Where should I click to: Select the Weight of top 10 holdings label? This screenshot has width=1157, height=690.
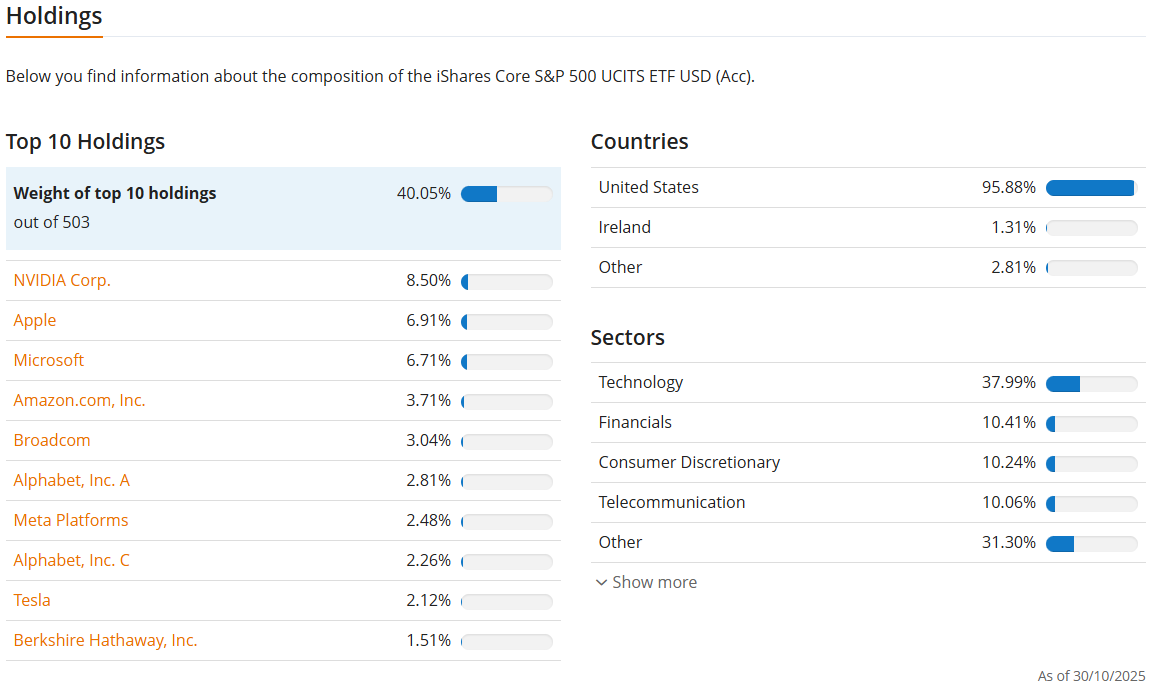(x=115, y=193)
